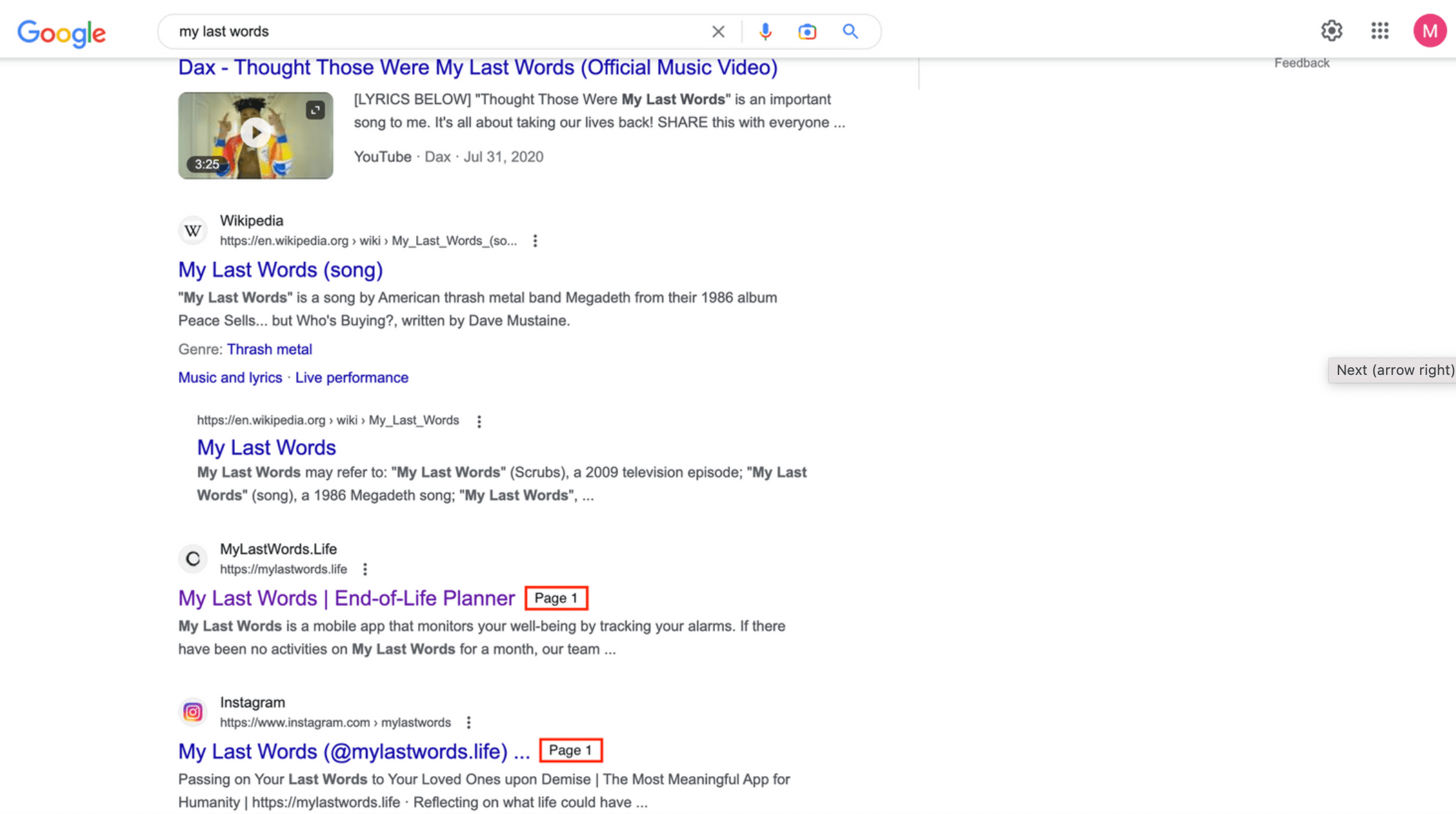Go to Music and lyrics section link
The width and height of the screenshot is (1456, 814).
[x=230, y=377]
